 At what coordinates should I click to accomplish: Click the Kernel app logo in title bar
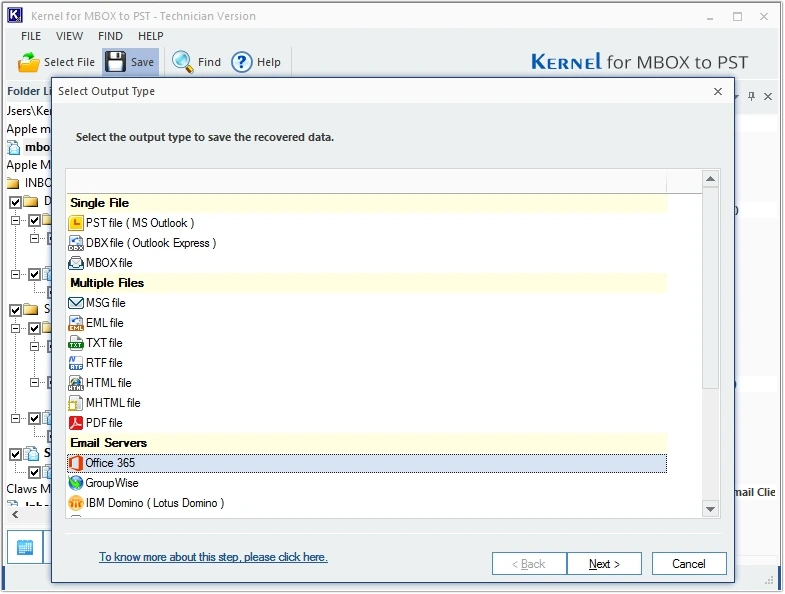[15, 16]
